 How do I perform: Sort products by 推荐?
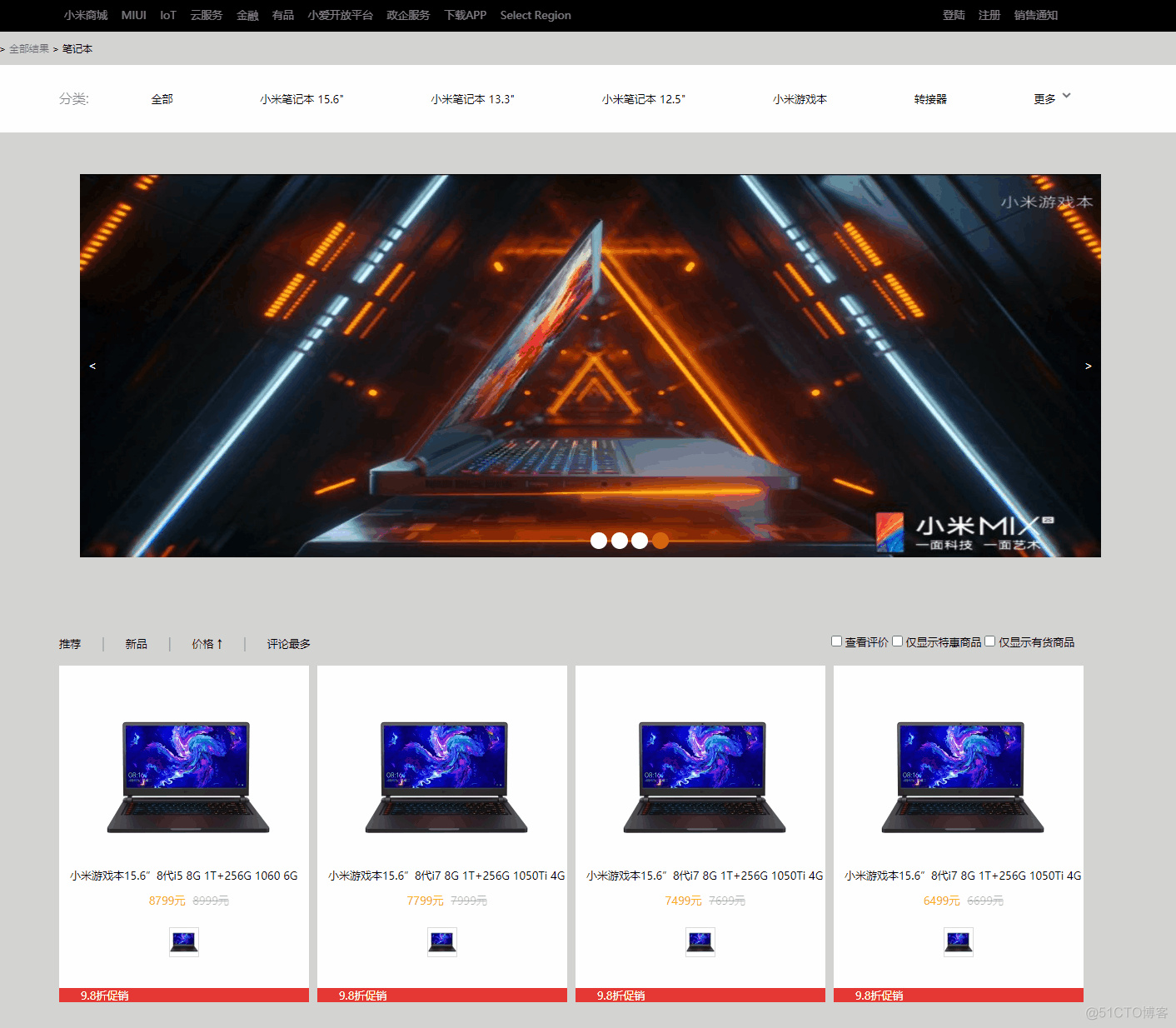click(x=70, y=644)
